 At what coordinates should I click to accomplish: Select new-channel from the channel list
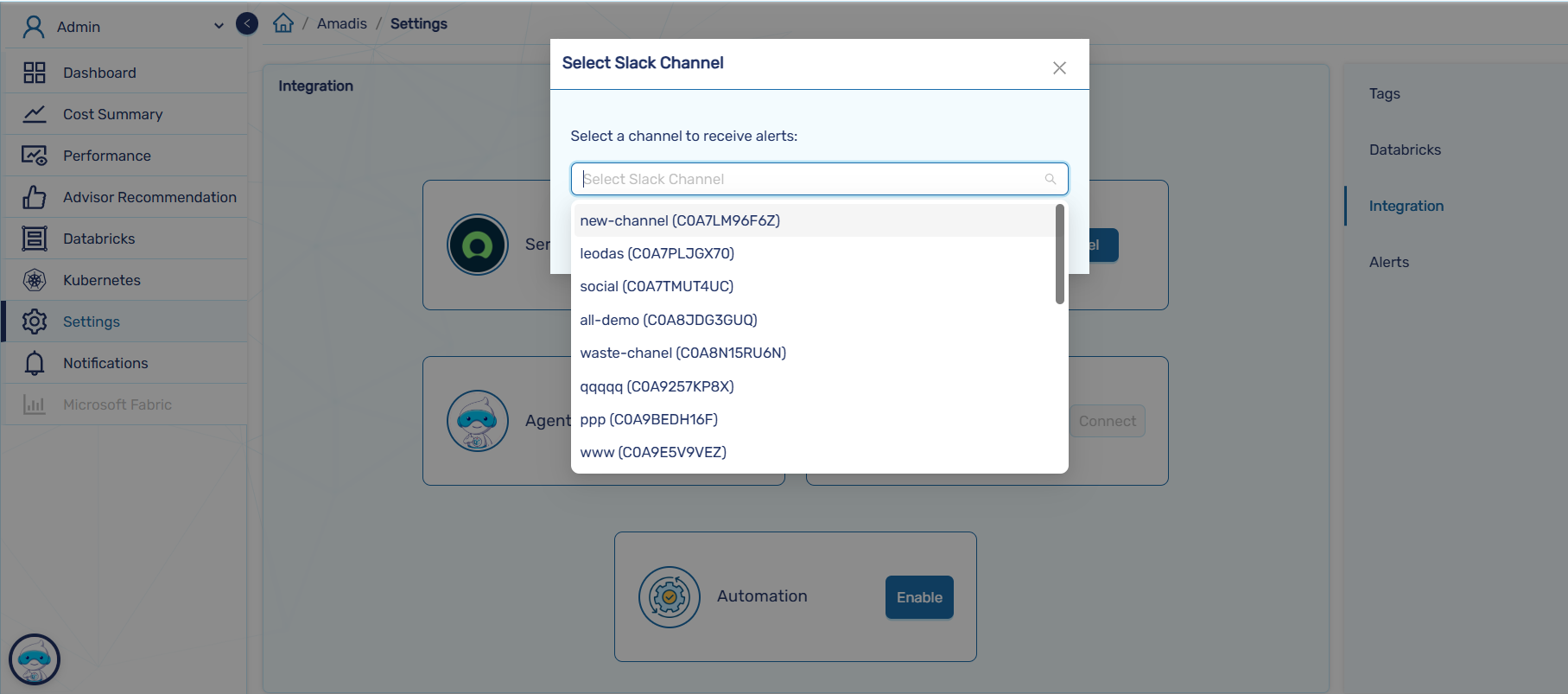680,220
